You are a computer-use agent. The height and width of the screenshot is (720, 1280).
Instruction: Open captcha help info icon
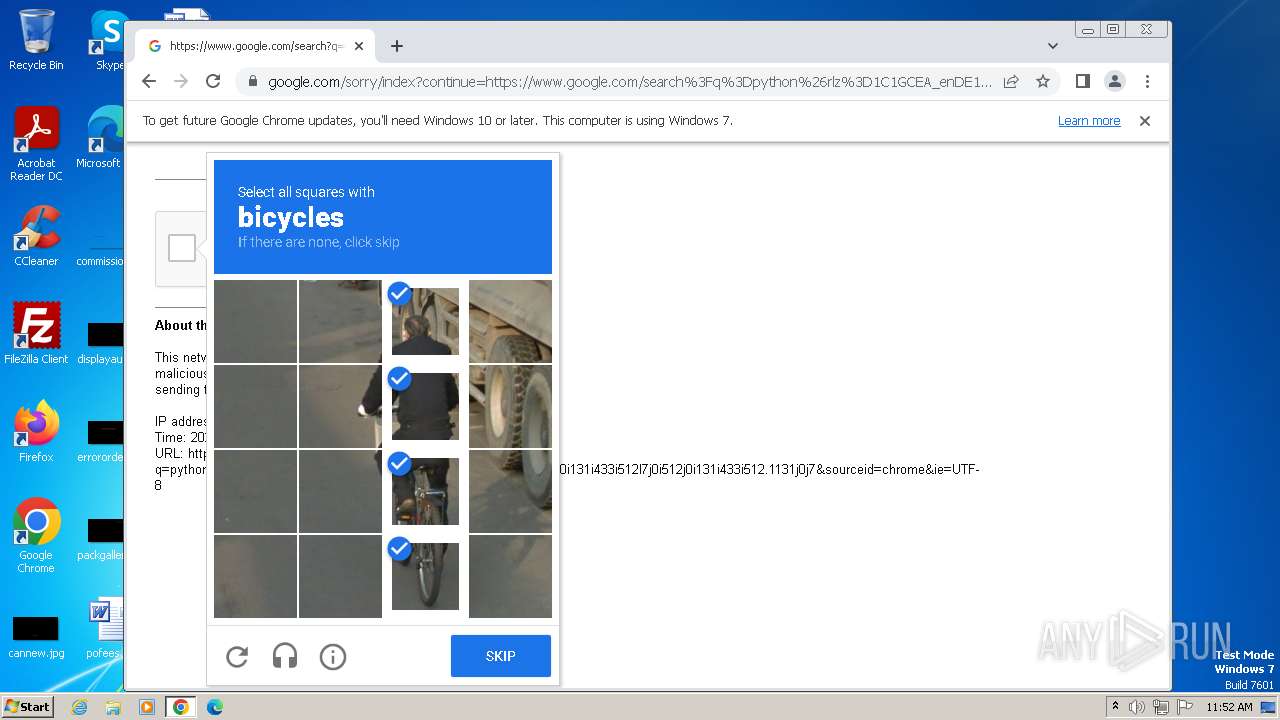pyautogui.click(x=333, y=657)
